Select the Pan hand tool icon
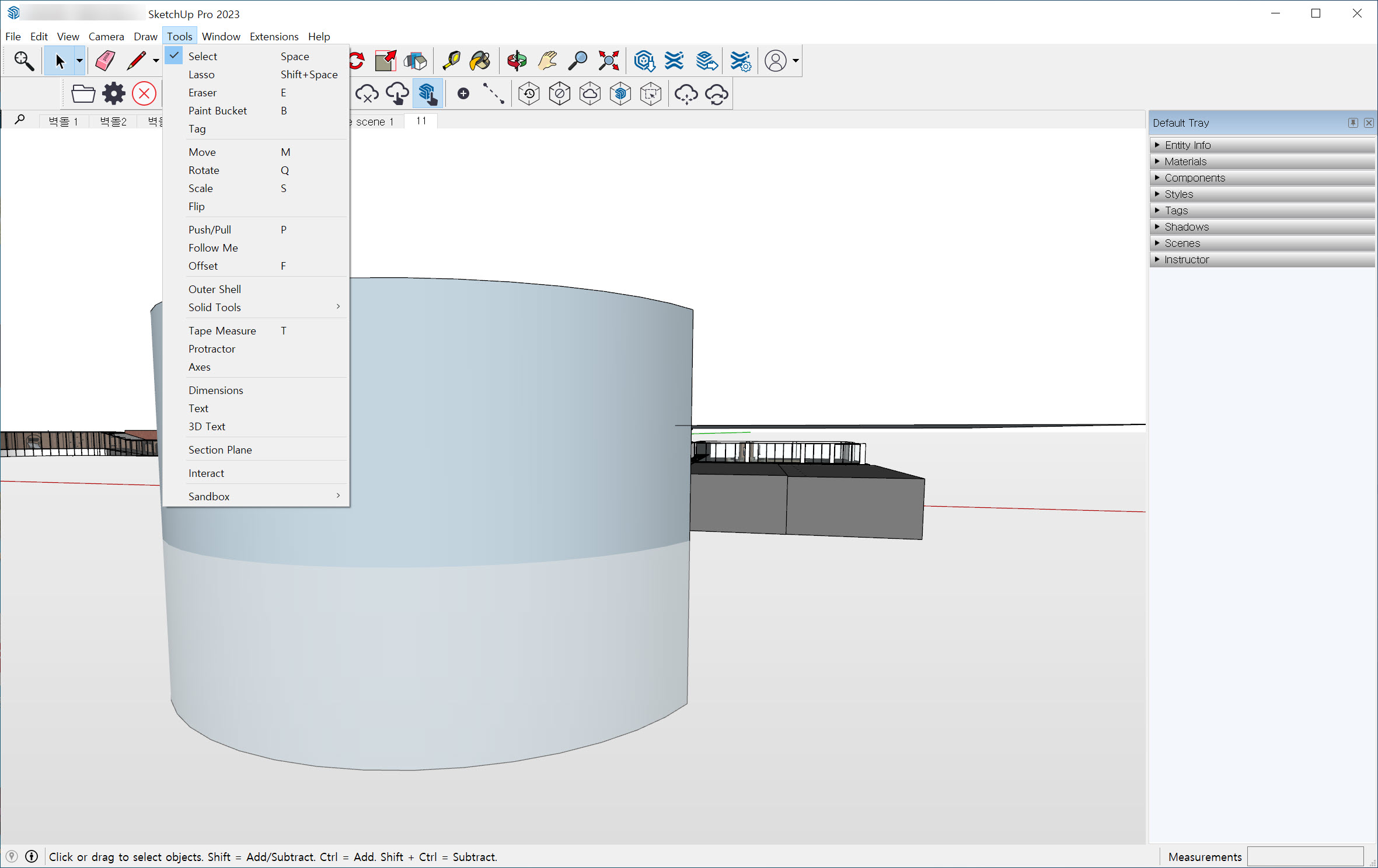Viewport: 1378px width, 868px height. coord(547,61)
